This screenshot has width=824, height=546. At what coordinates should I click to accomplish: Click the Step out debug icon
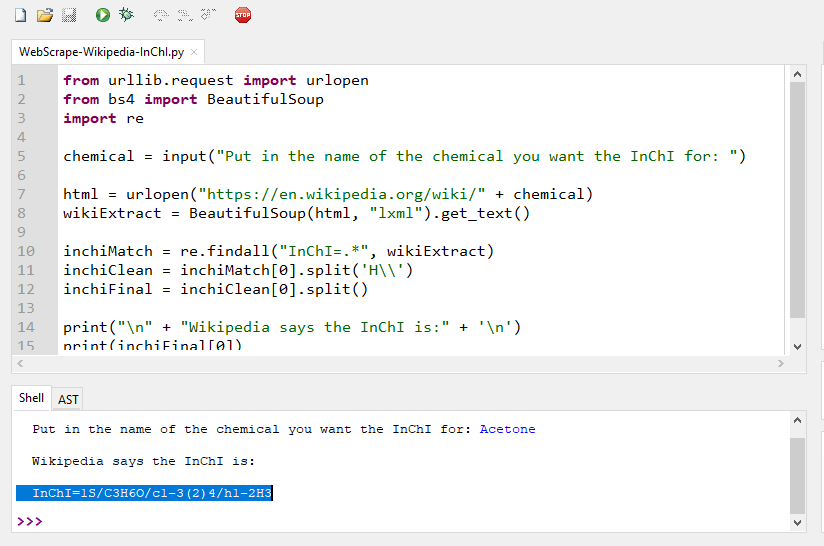[207, 15]
